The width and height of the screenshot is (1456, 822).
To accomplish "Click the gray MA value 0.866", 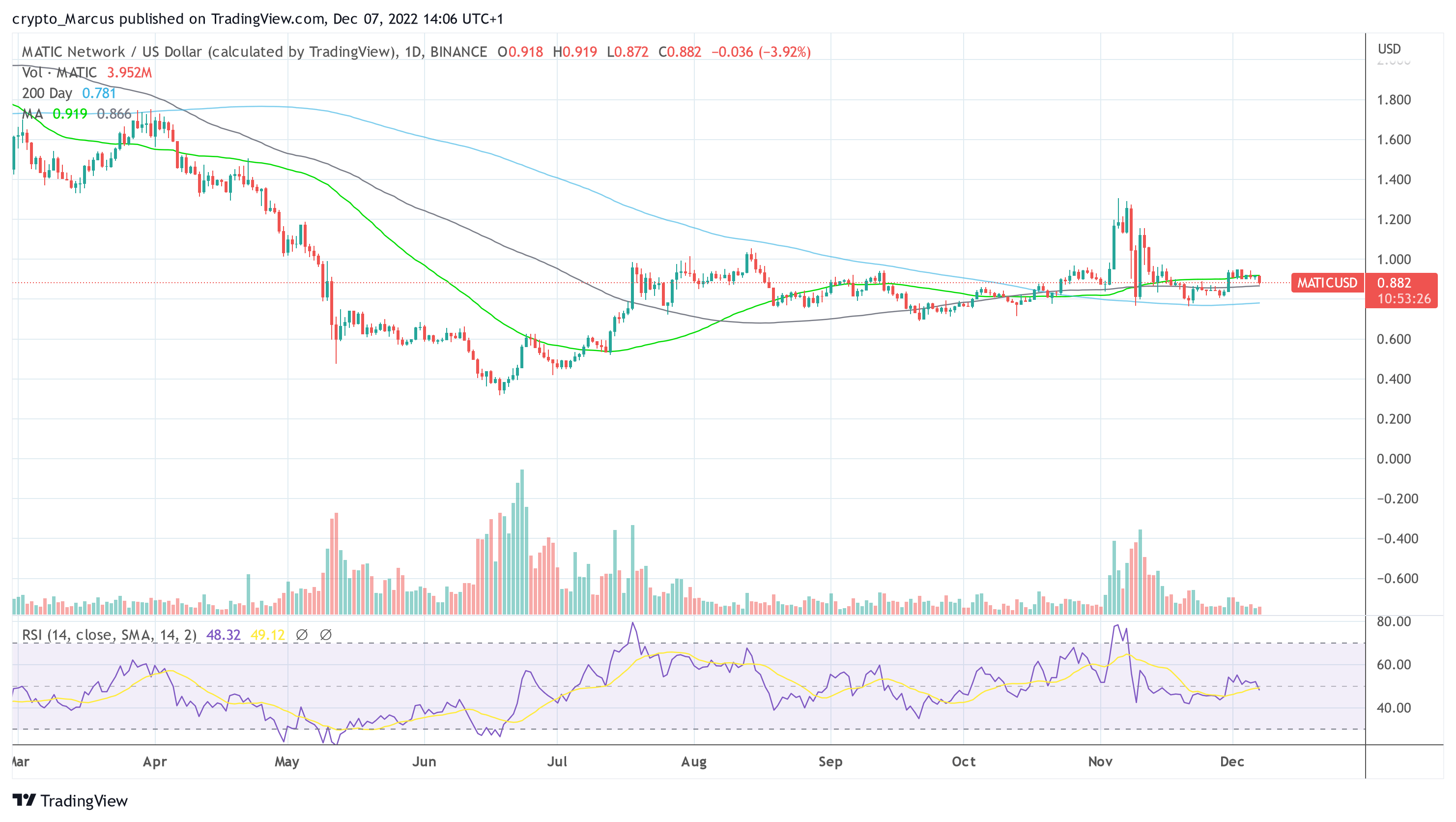I will (x=114, y=114).
